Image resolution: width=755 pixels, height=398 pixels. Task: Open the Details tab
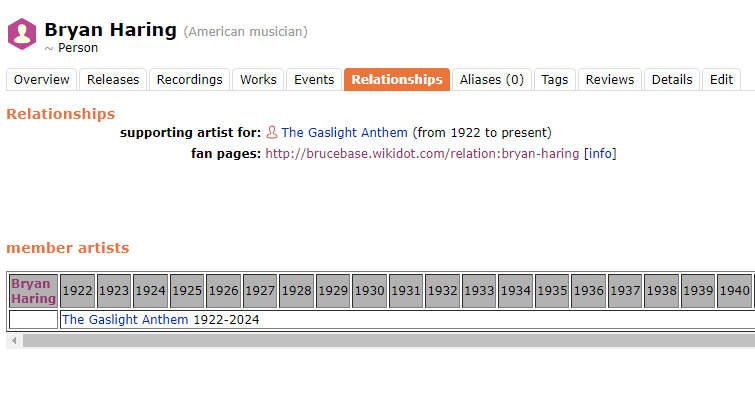tap(672, 79)
